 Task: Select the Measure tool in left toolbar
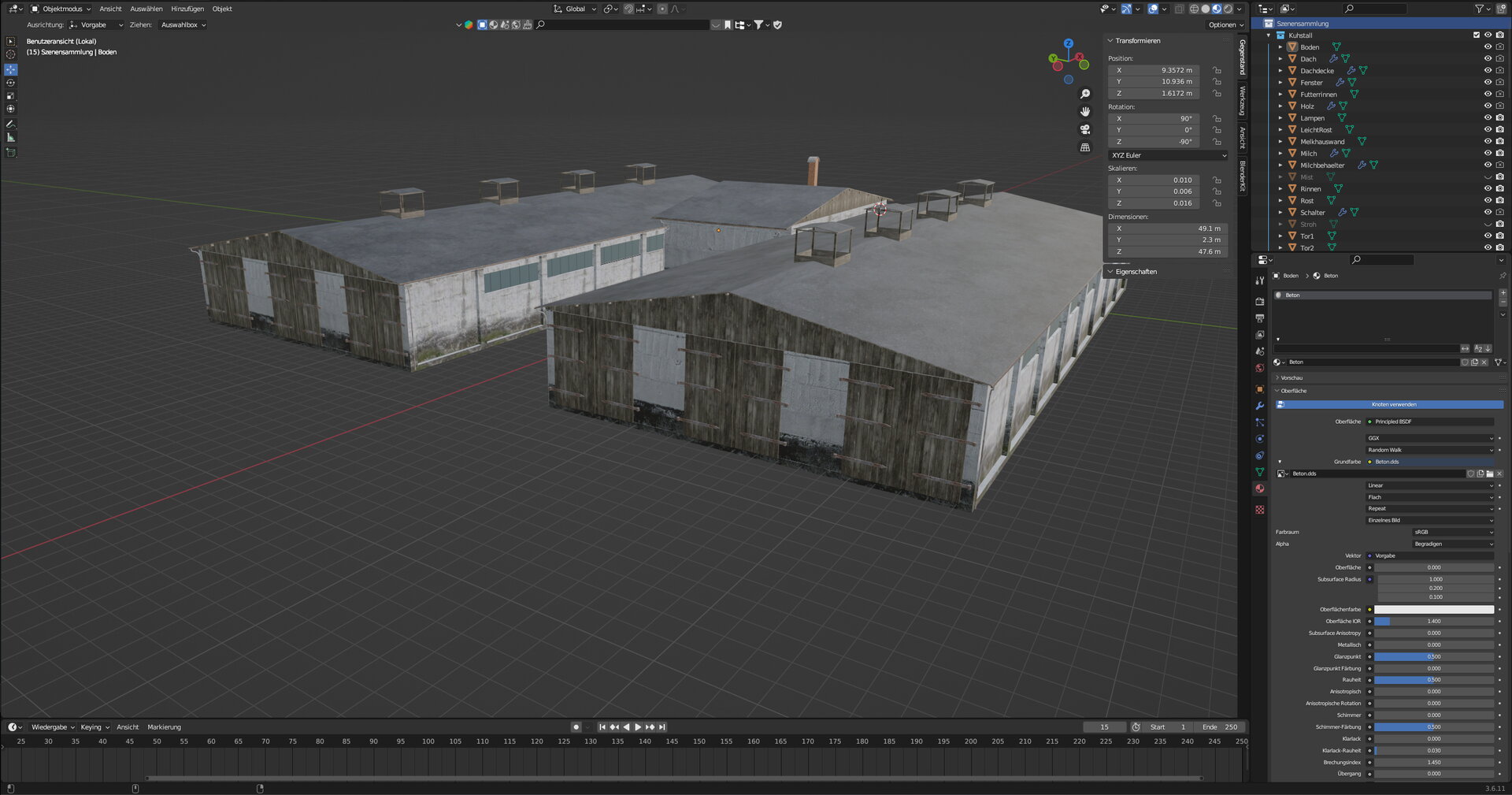(x=11, y=138)
